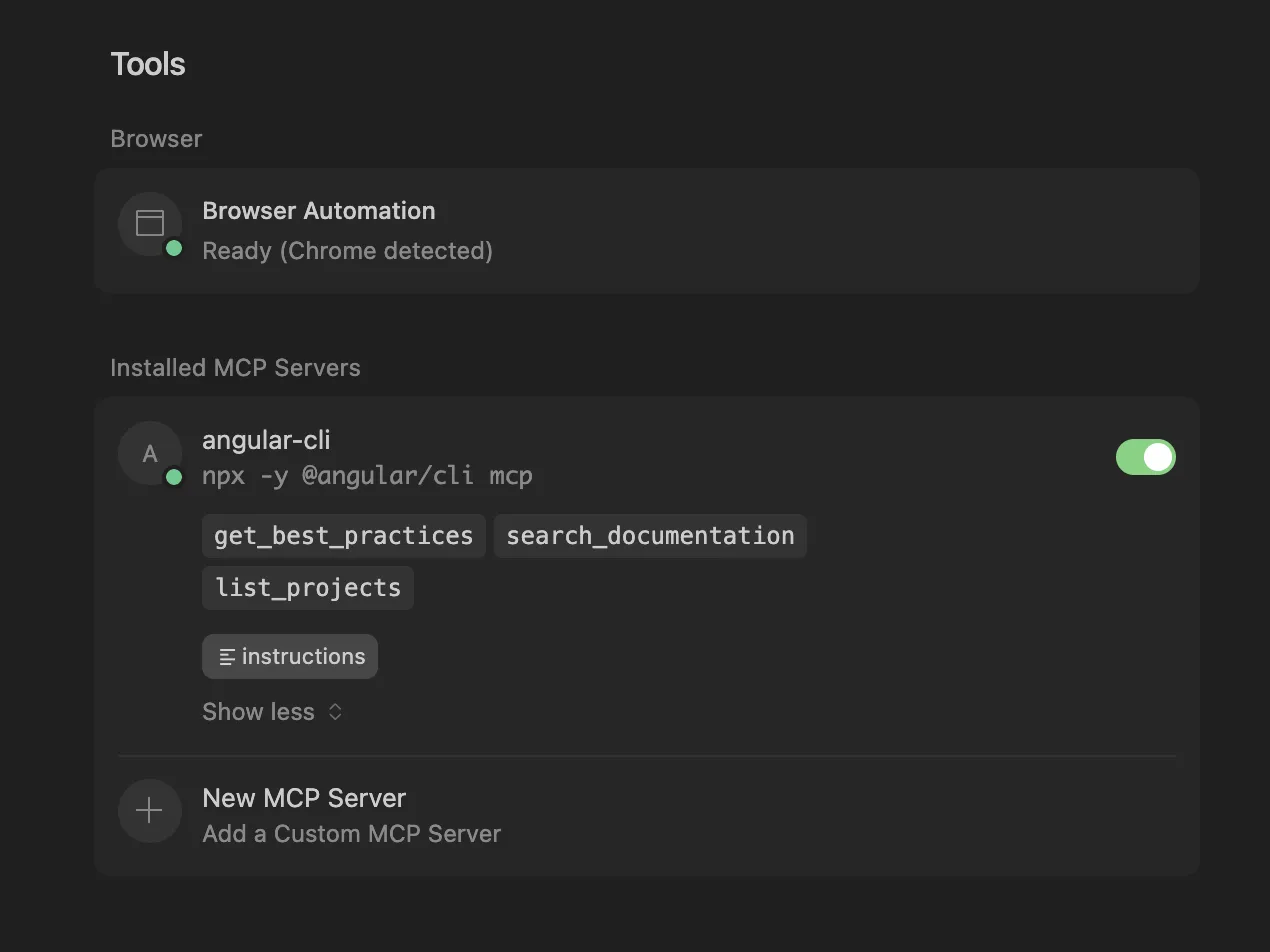Click Add a Custom MCP Server
This screenshot has width=1270, height=952.
(351, 833)
